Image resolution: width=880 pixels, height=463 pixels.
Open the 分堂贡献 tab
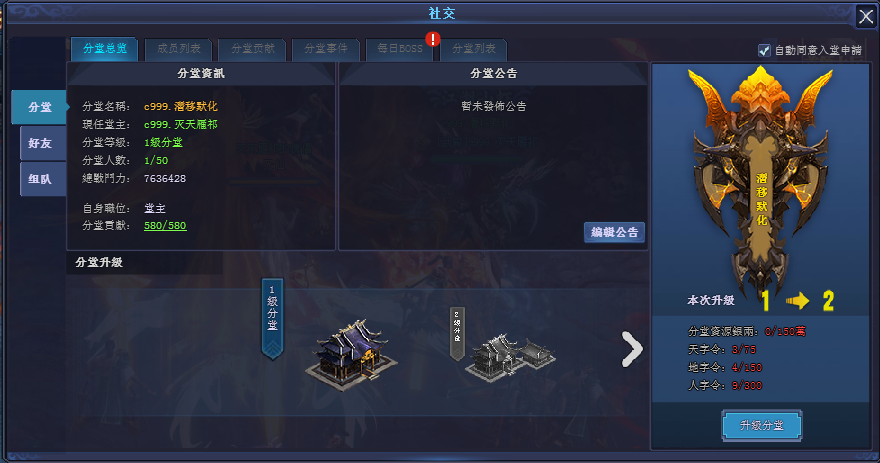tap(253, 49)
